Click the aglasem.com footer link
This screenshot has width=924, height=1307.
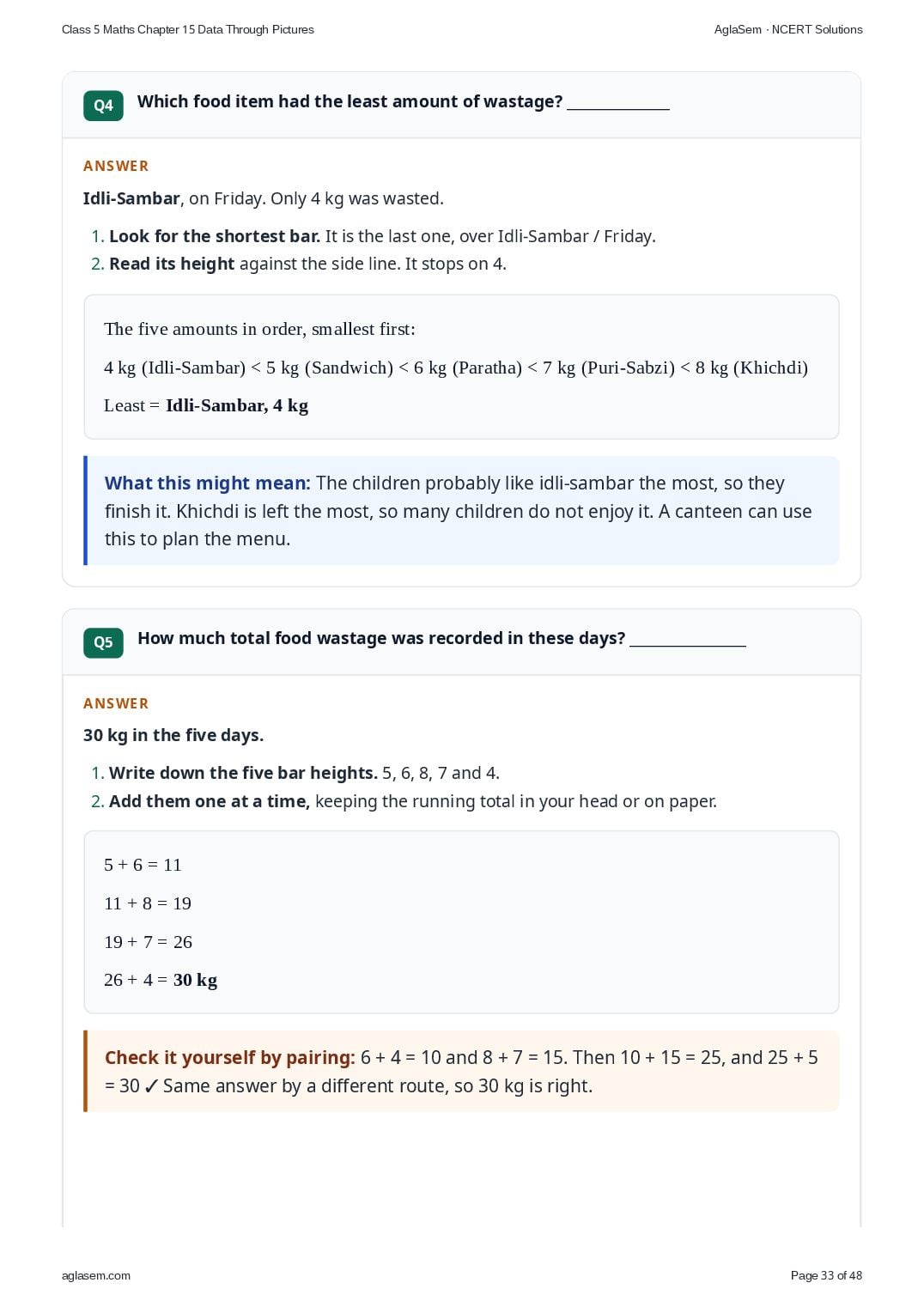[96, 1275]
